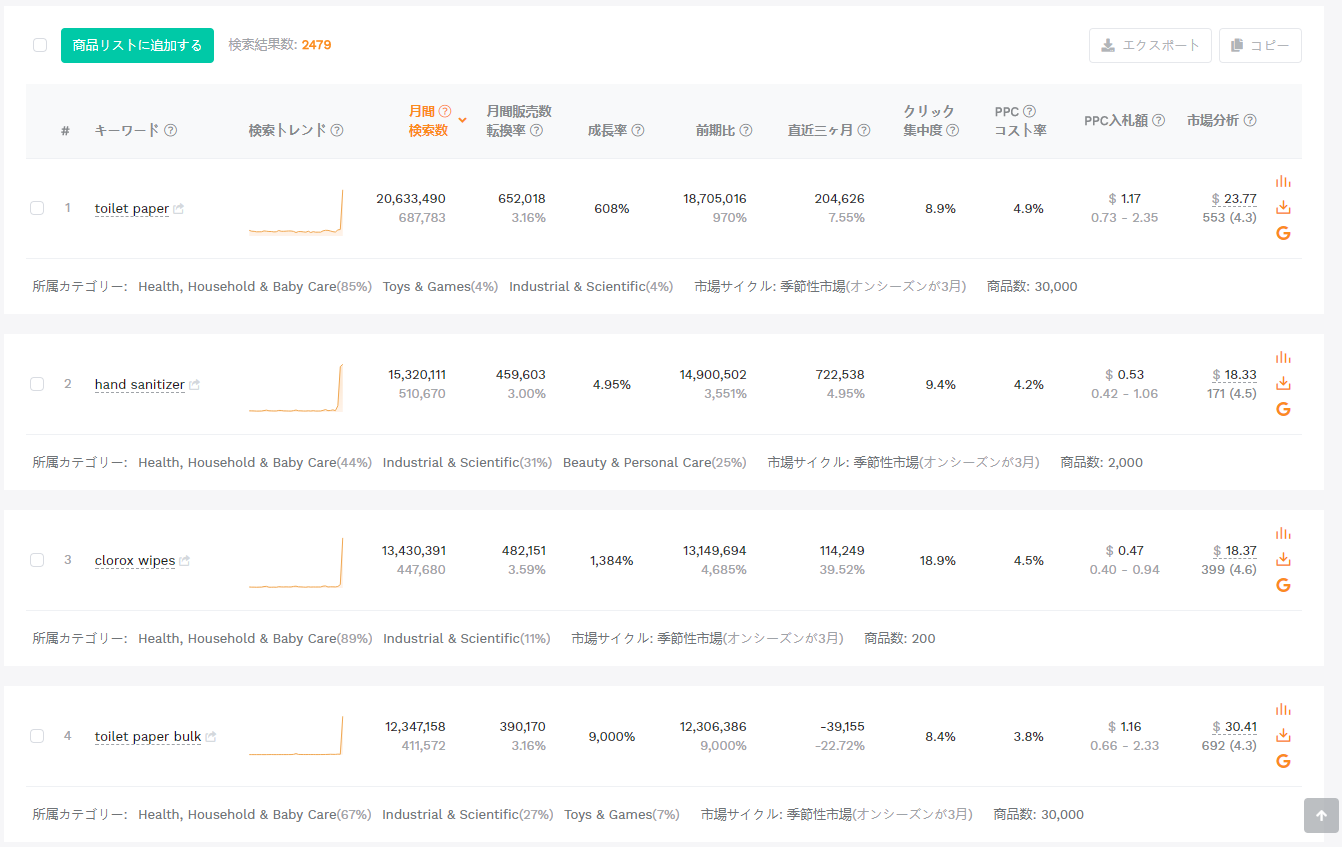Click download icon in toilet paper bulk row

point(1283,735)
